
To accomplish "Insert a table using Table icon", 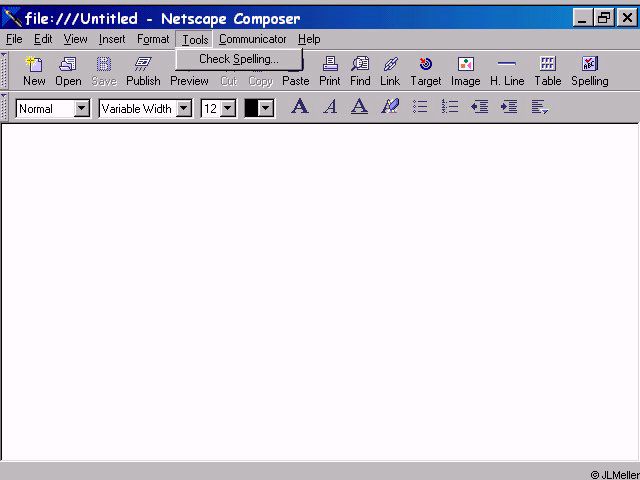I will pyautogui.click(x=548, y=71).
